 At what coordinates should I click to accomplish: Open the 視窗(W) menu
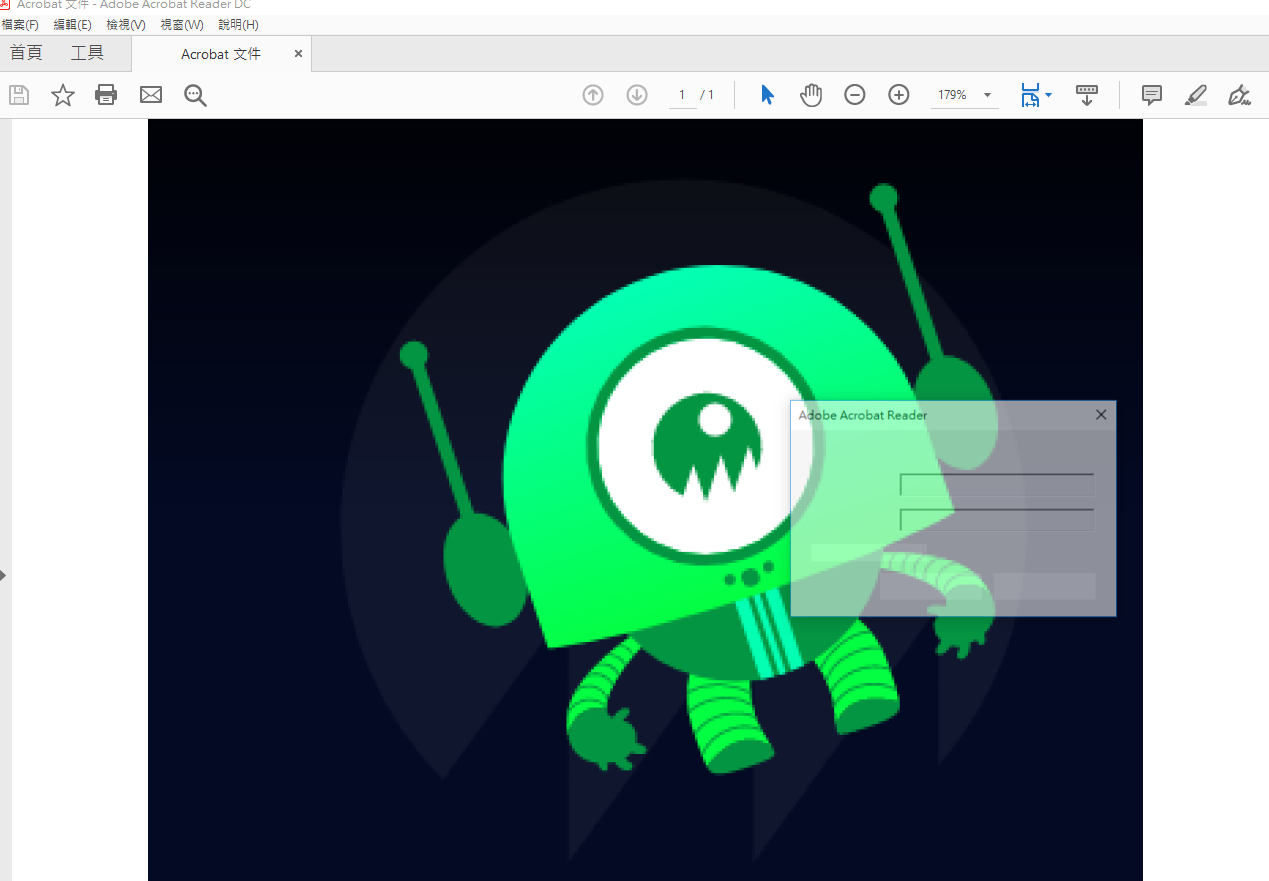click(x=182, y=25)
